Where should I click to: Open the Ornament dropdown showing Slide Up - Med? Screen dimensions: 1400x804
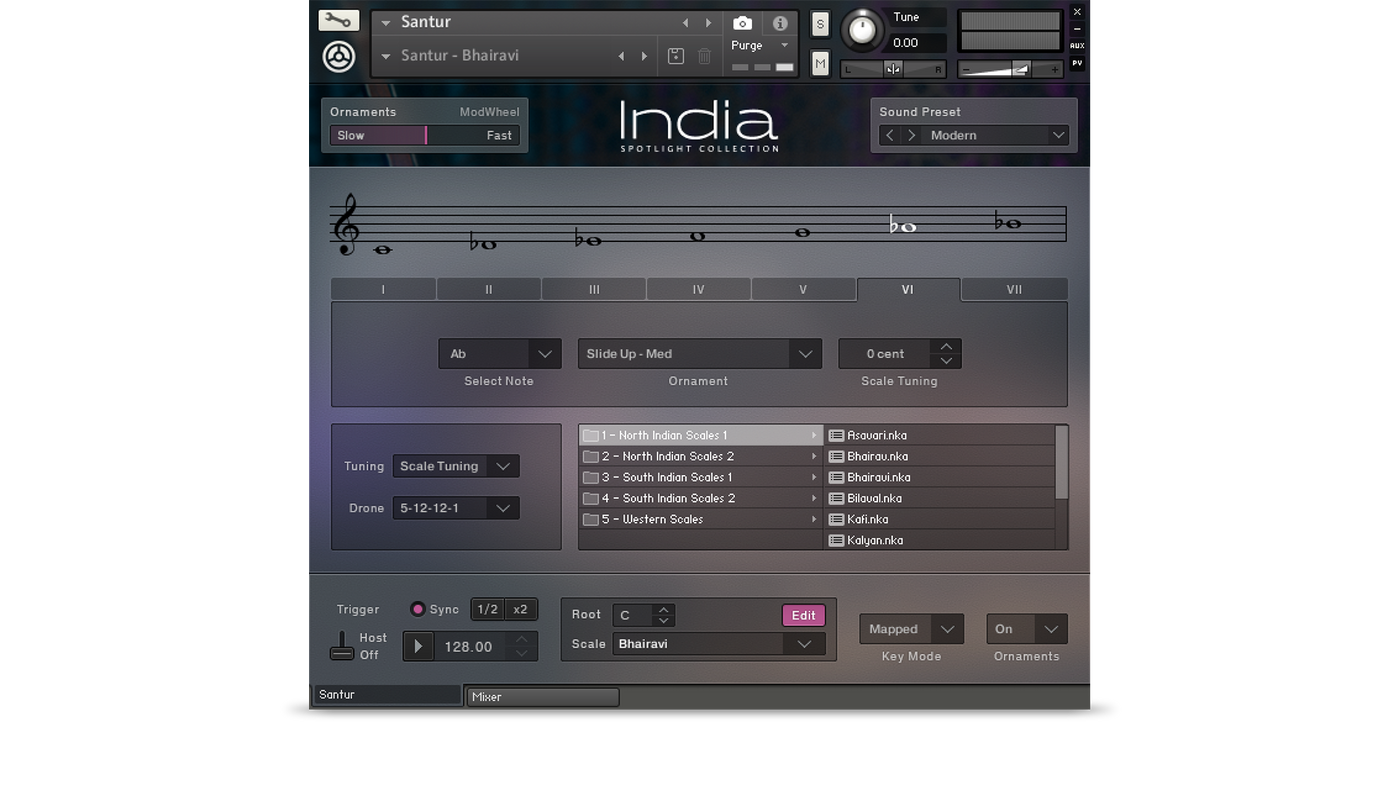pyautogui.click(x=699, y=354)
